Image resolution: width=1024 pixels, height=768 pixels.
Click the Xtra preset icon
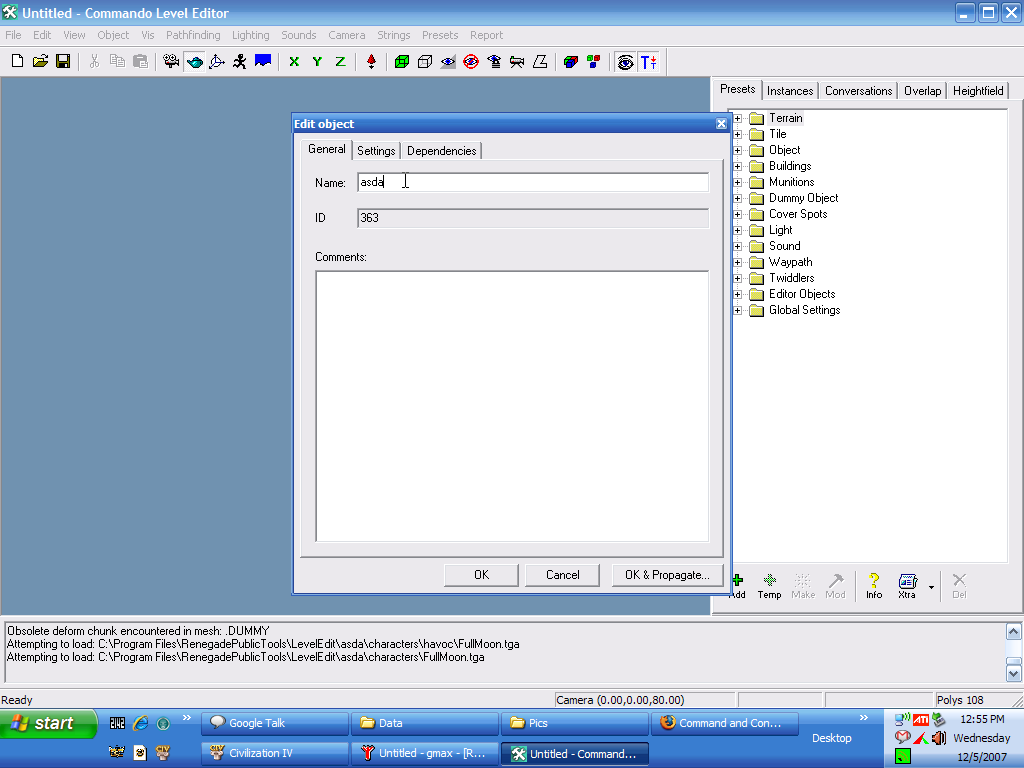[x=907, y=584]
